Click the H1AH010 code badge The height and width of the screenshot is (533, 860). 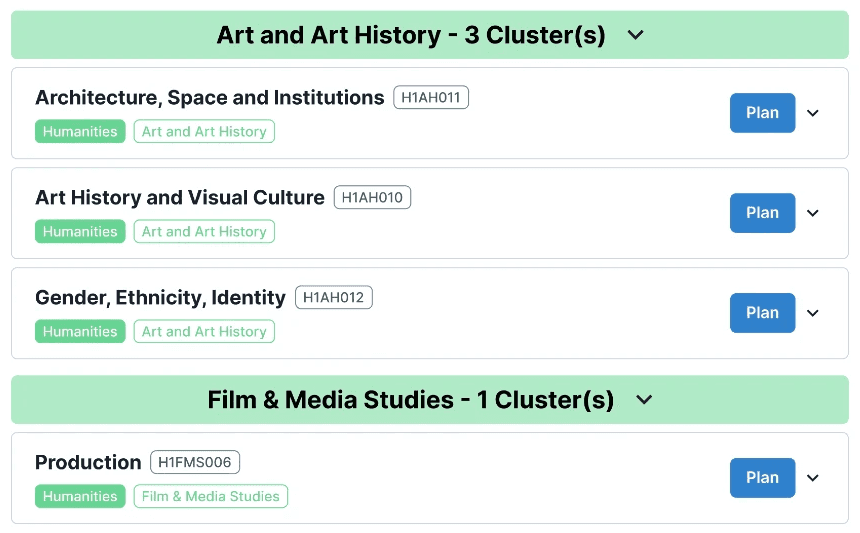372,197
